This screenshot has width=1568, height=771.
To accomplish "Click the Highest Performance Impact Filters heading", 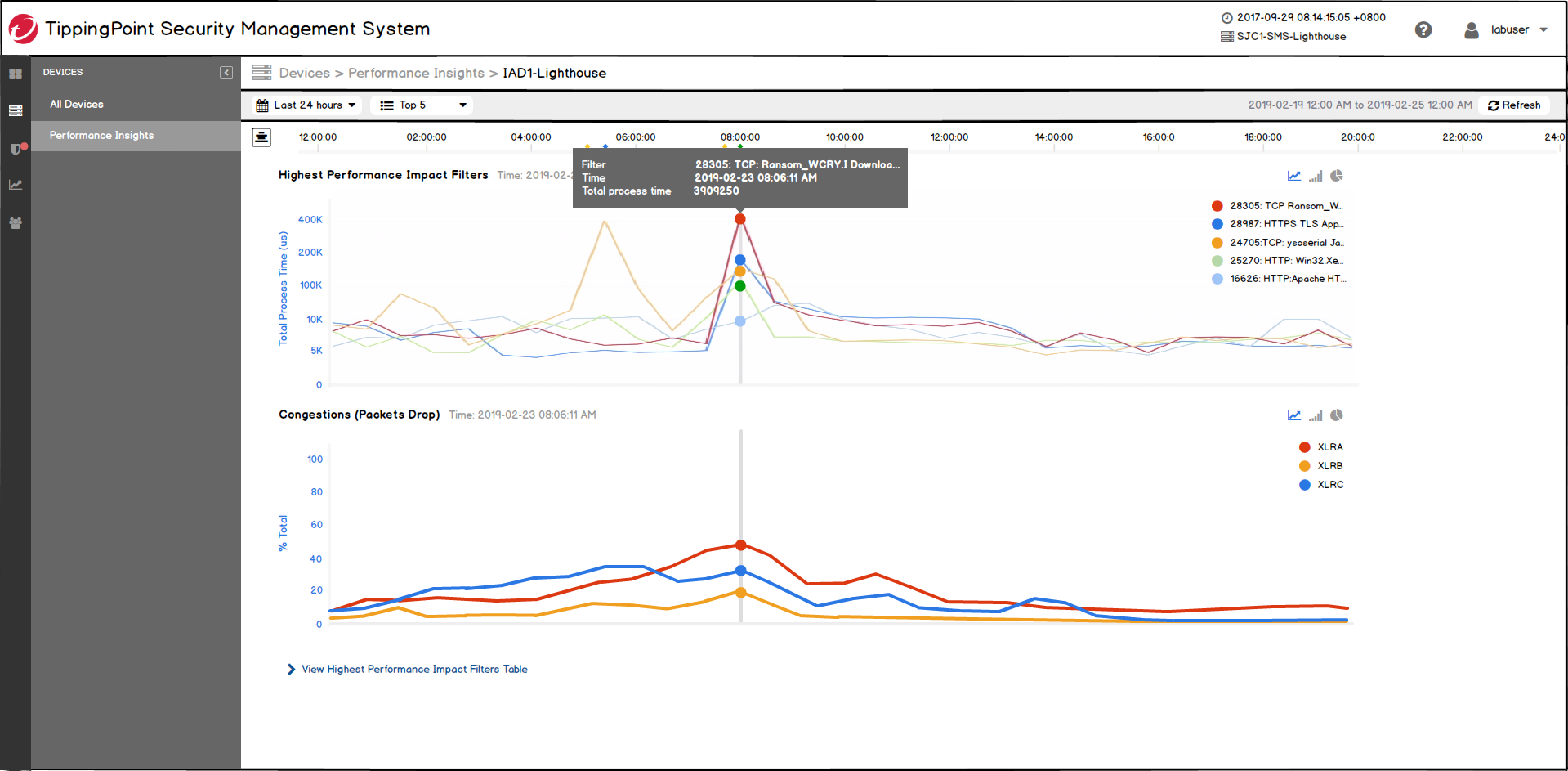I will pyautogui.click(x=383, y=175).
